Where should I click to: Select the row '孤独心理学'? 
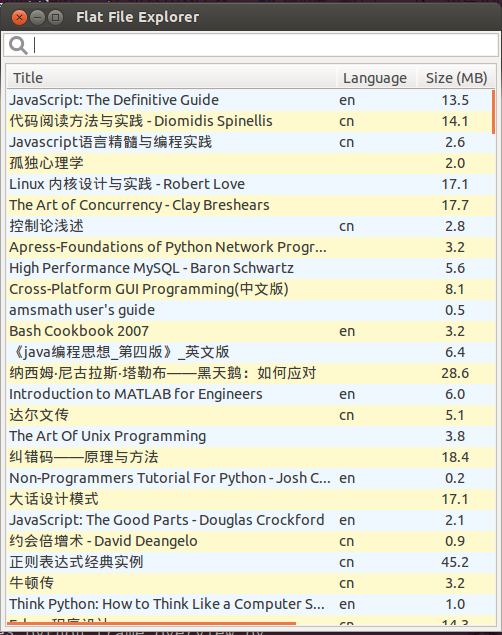(x=251, y=163)
